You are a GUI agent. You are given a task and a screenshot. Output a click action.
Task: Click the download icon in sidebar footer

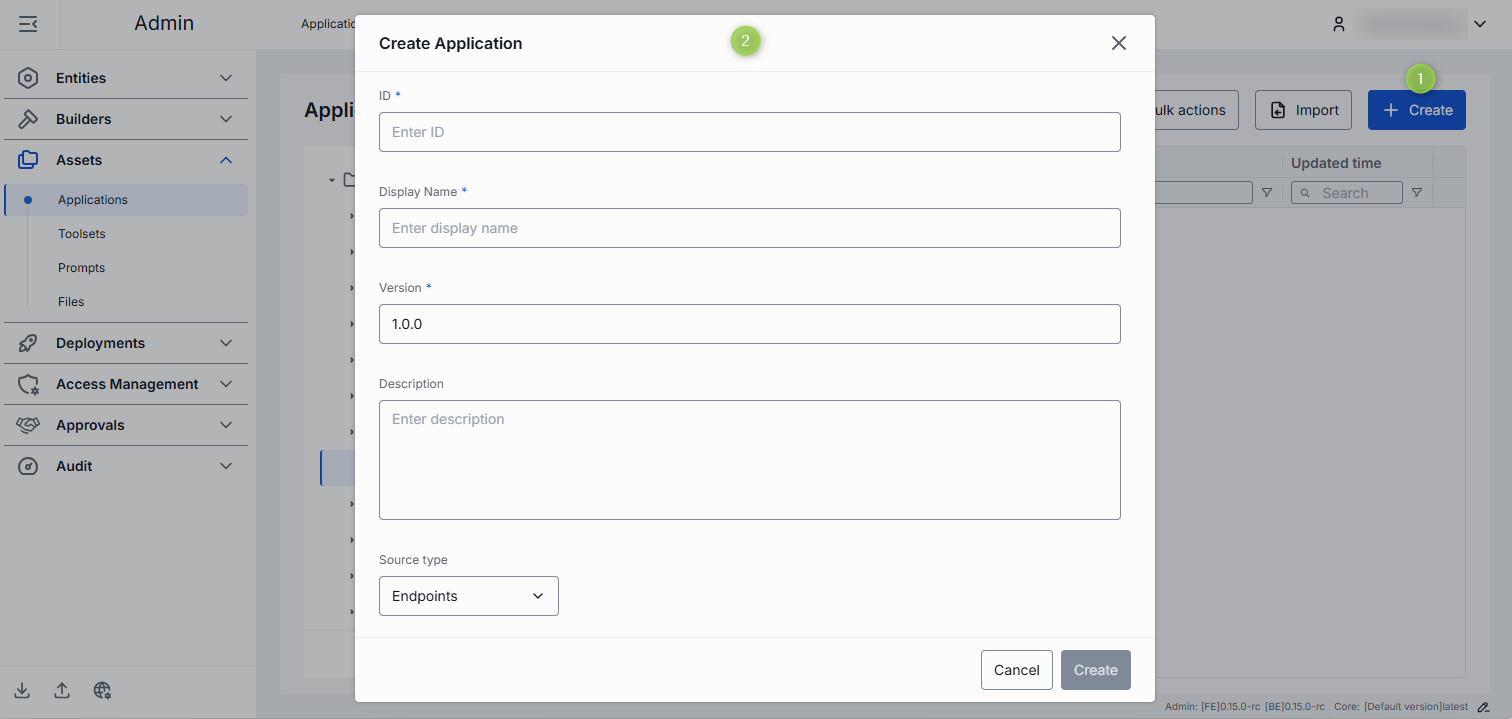point(22,690)
